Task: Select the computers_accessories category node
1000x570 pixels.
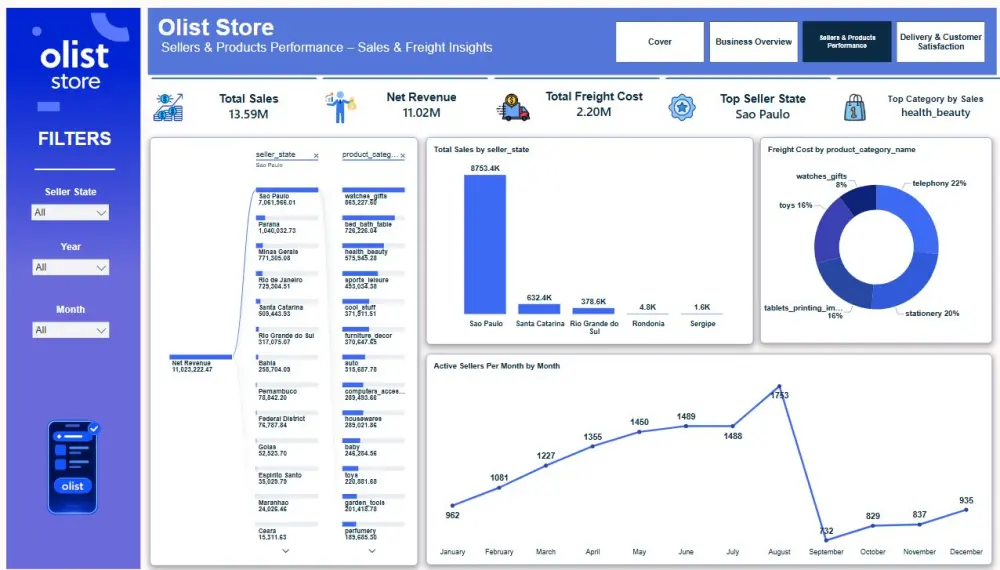Action: coord(374,391)
